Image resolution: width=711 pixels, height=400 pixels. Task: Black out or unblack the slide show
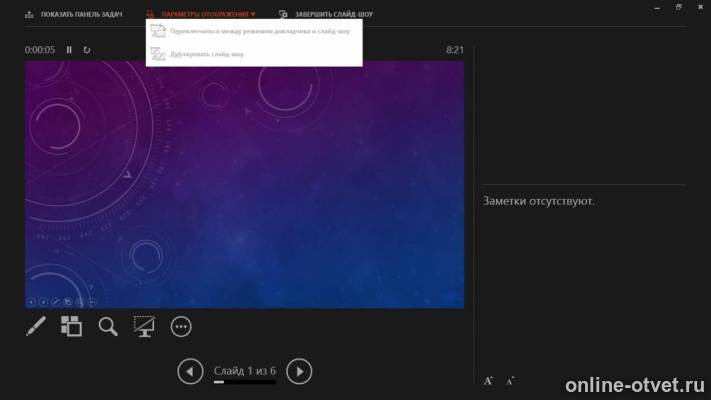tap(144, 327)
